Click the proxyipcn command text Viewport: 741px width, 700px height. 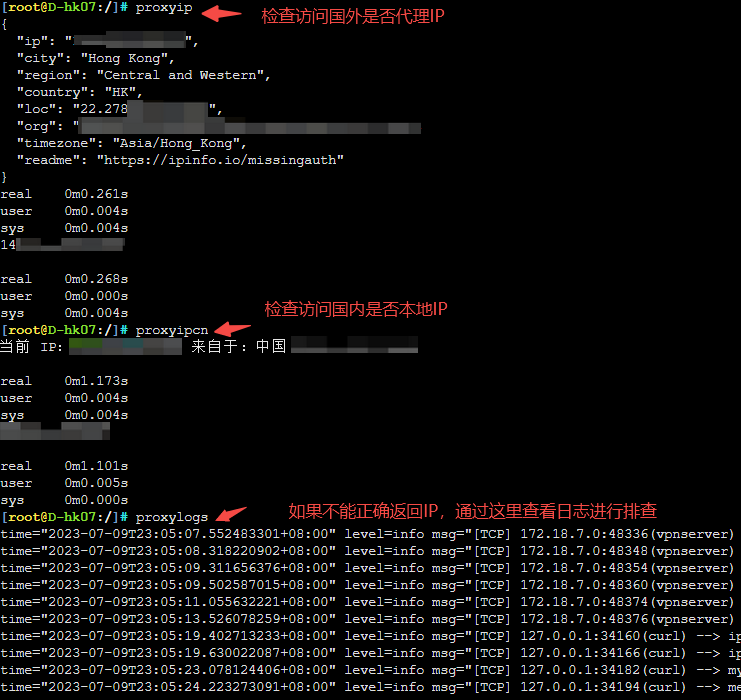[172, 330]
